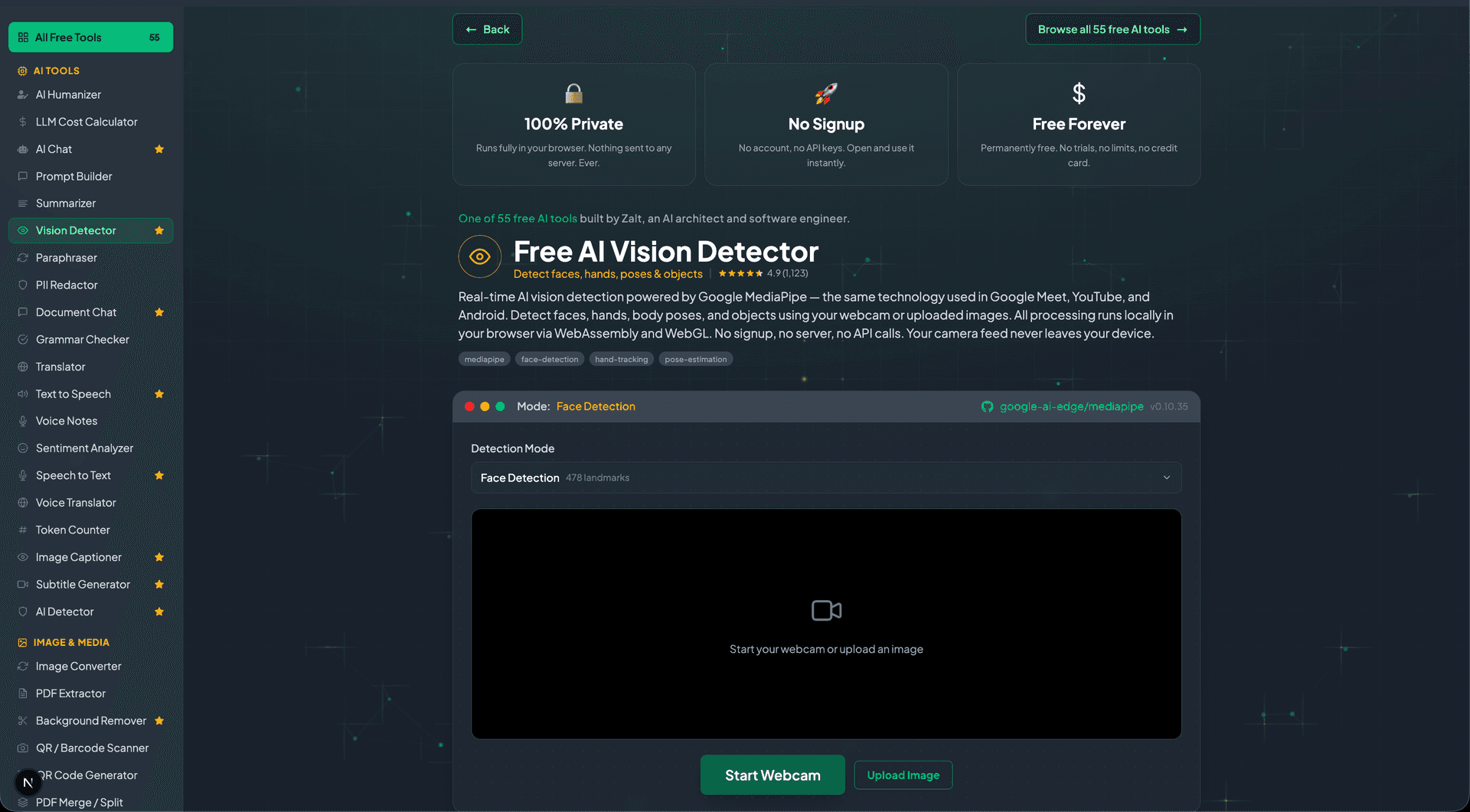Screen dimensions: 1470x812
Task: Click the No Signup card
Action: (826, 124)
